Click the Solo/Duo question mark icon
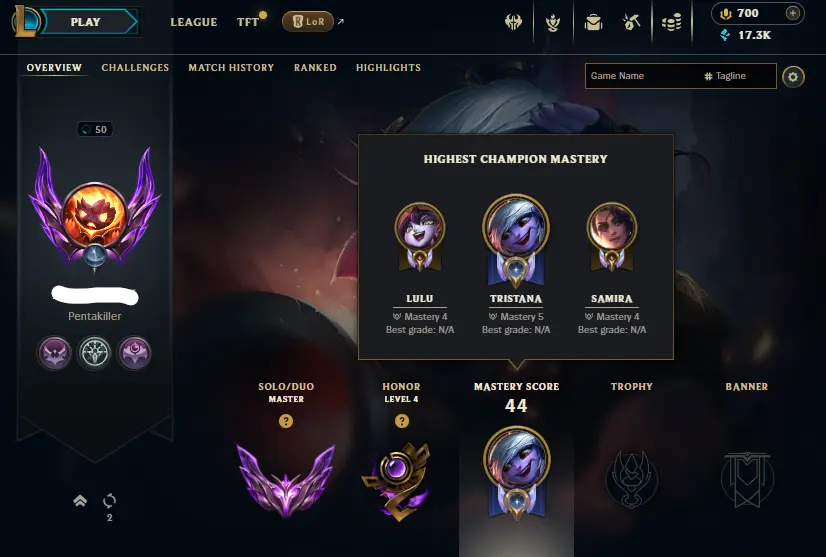 (286, 421)
